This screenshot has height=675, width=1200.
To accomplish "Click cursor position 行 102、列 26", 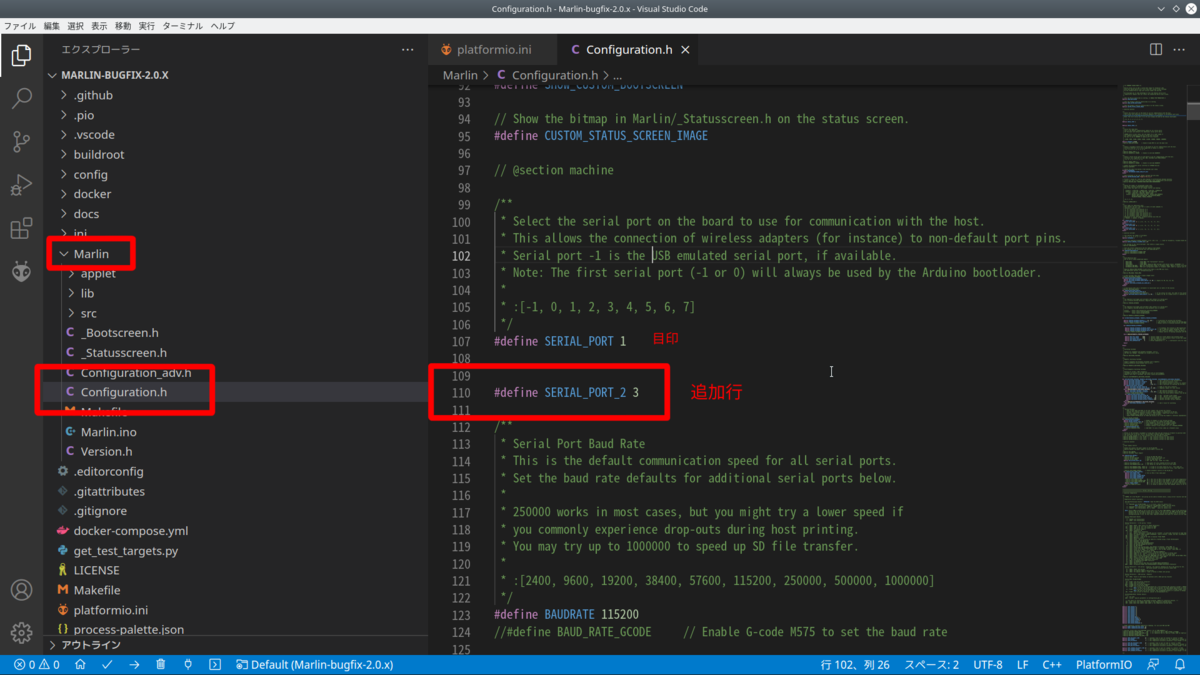I will point(855,665).
